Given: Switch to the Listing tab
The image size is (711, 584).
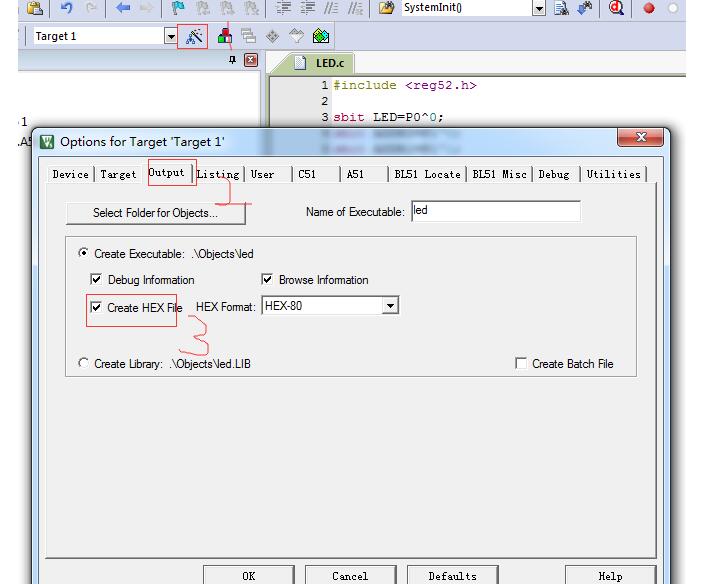Looking at the screenshot, I should tap(218, 175).
